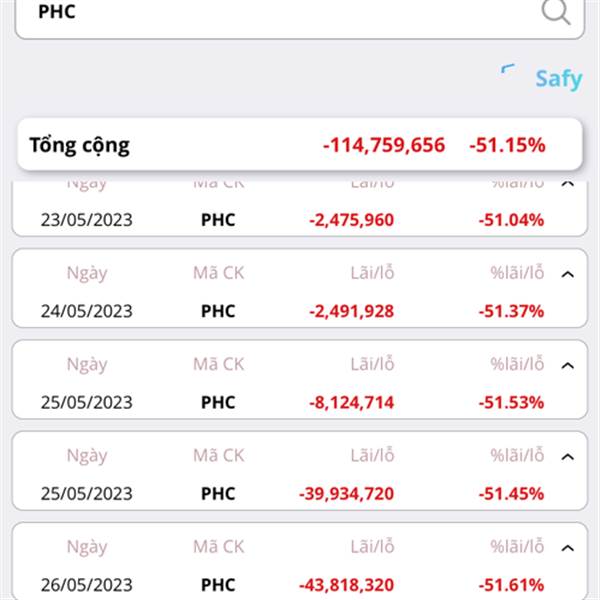Collapse the 23/05/2023 card chevron
Screen dimensions: 600x600
pyautogui.click(x=567, y=184)
